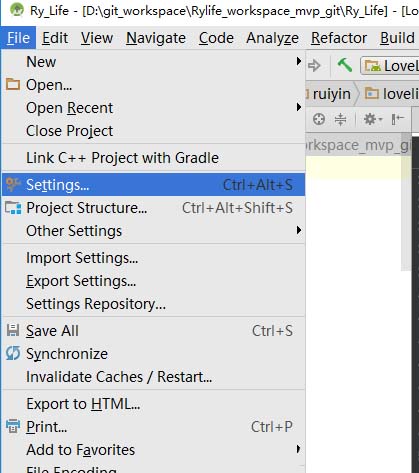
Task: Click the hide panel icon
Action: click(398, 119)
